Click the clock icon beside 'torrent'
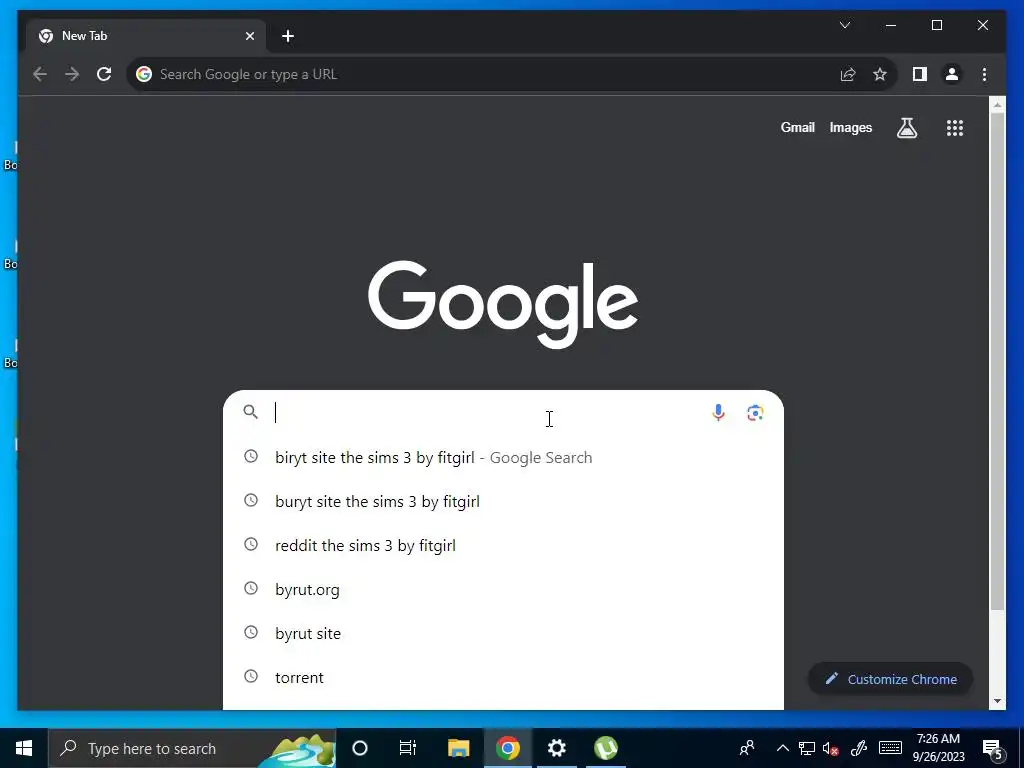The width and height of the screenshot is (1024, 768). coord(251,676)
